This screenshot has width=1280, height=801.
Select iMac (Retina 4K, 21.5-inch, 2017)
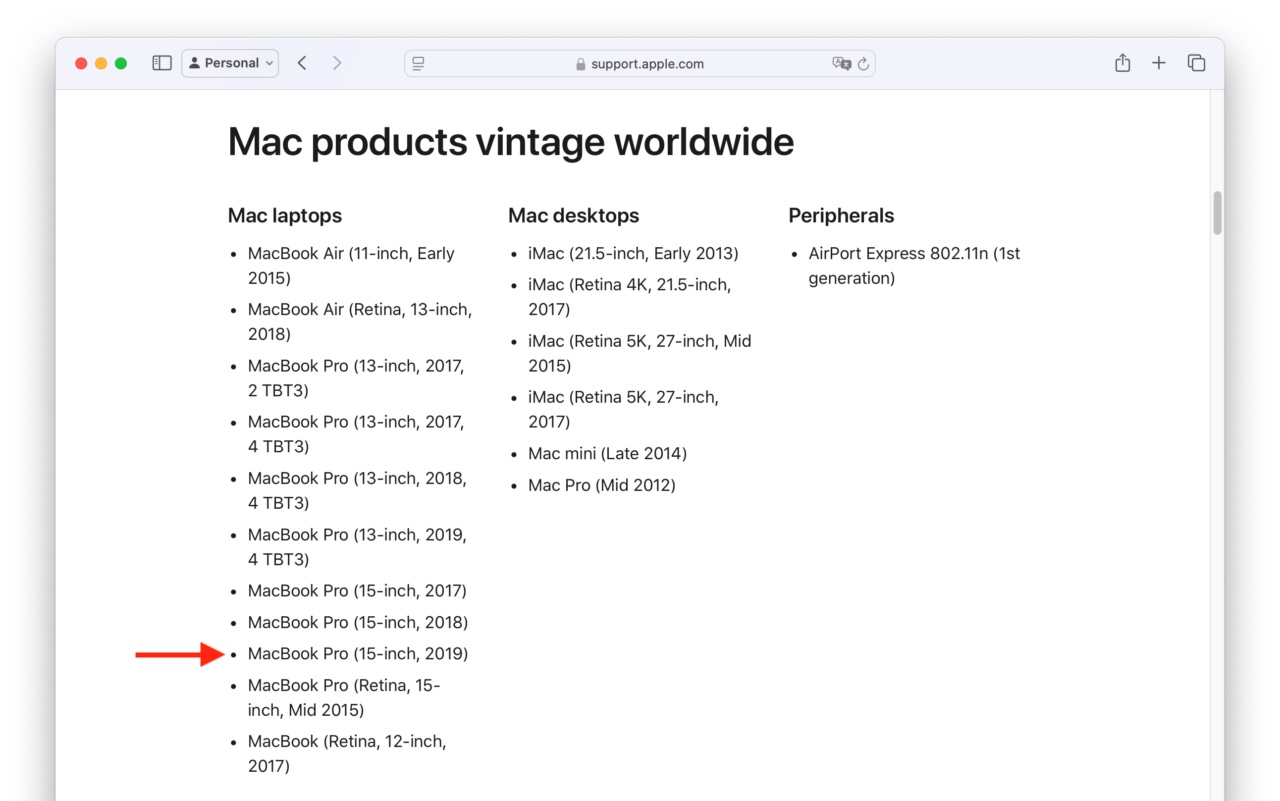coord(629,297)
